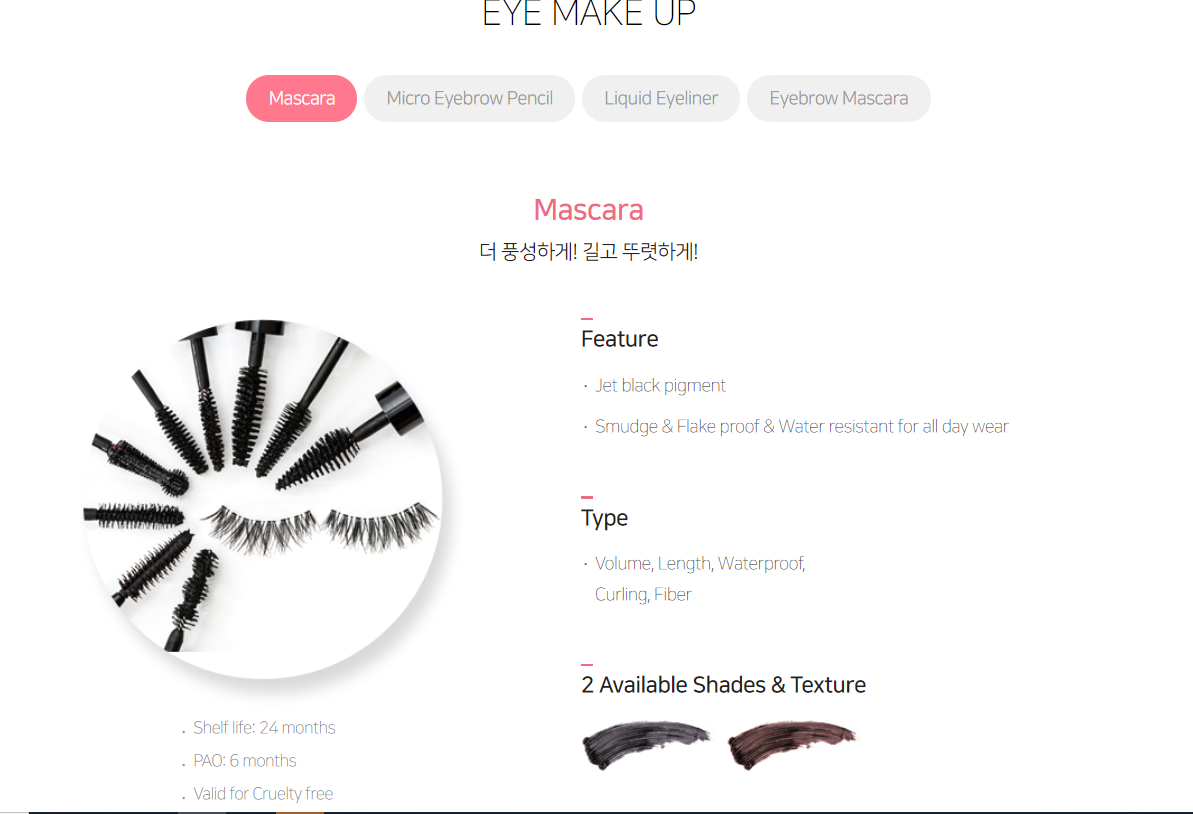Open the Liquid Eyeliner tab

coord(660,98)
